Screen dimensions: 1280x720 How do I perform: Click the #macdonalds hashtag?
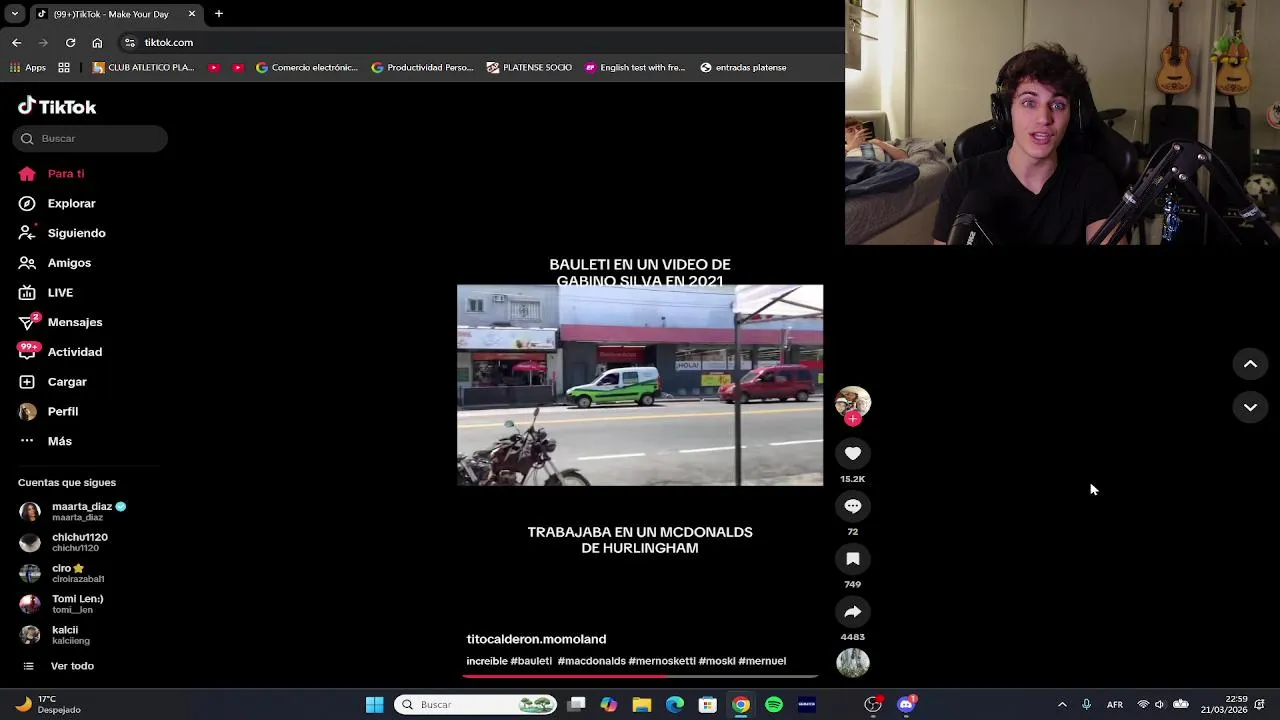(x=591, y=661)
